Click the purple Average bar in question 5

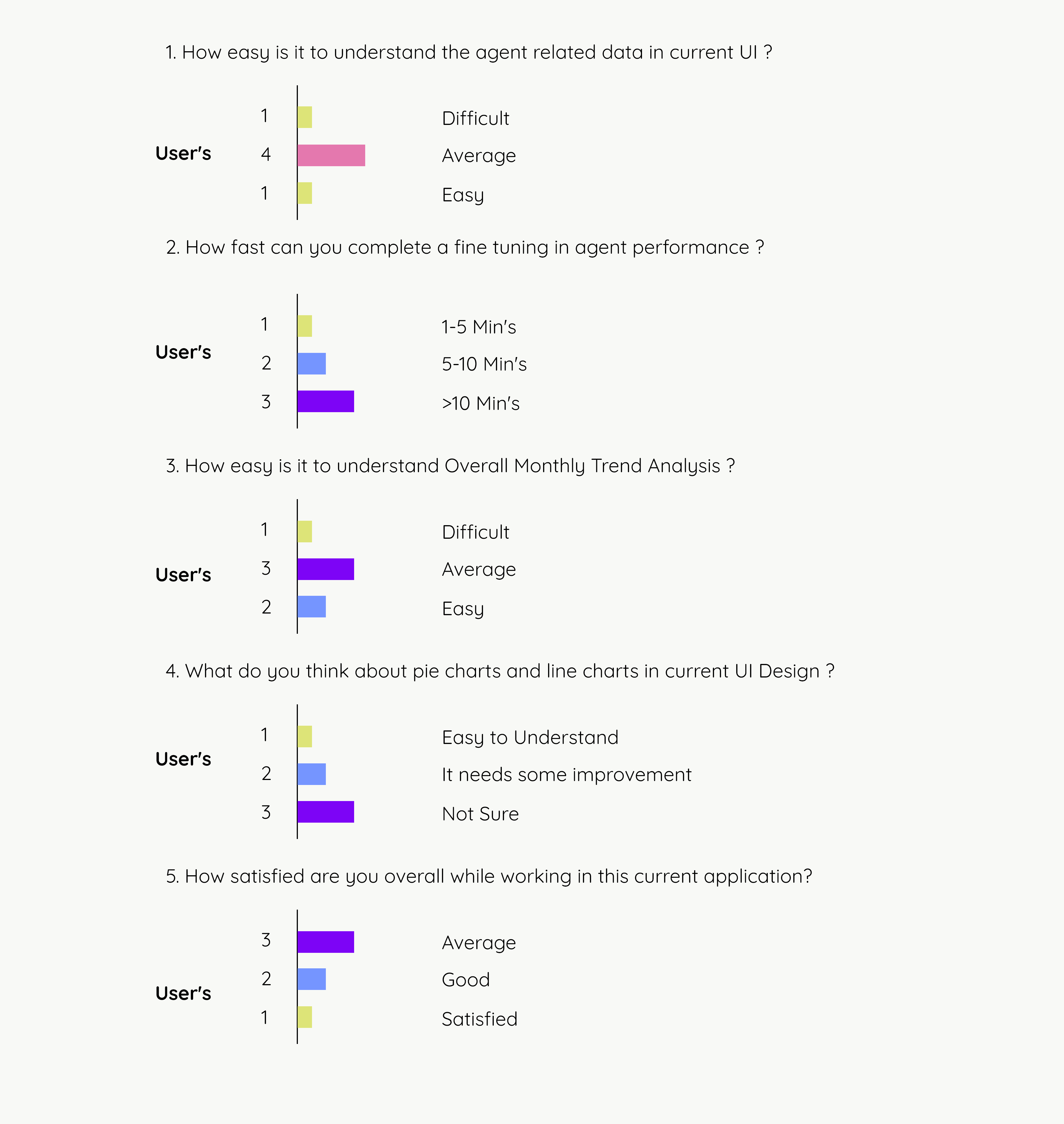coord(326,942)
